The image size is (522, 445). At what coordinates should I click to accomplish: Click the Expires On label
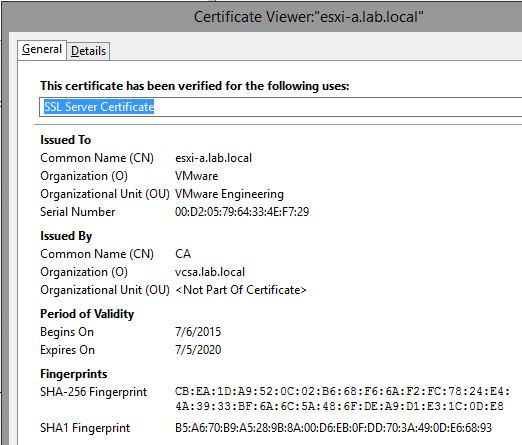tap(67, 350)
